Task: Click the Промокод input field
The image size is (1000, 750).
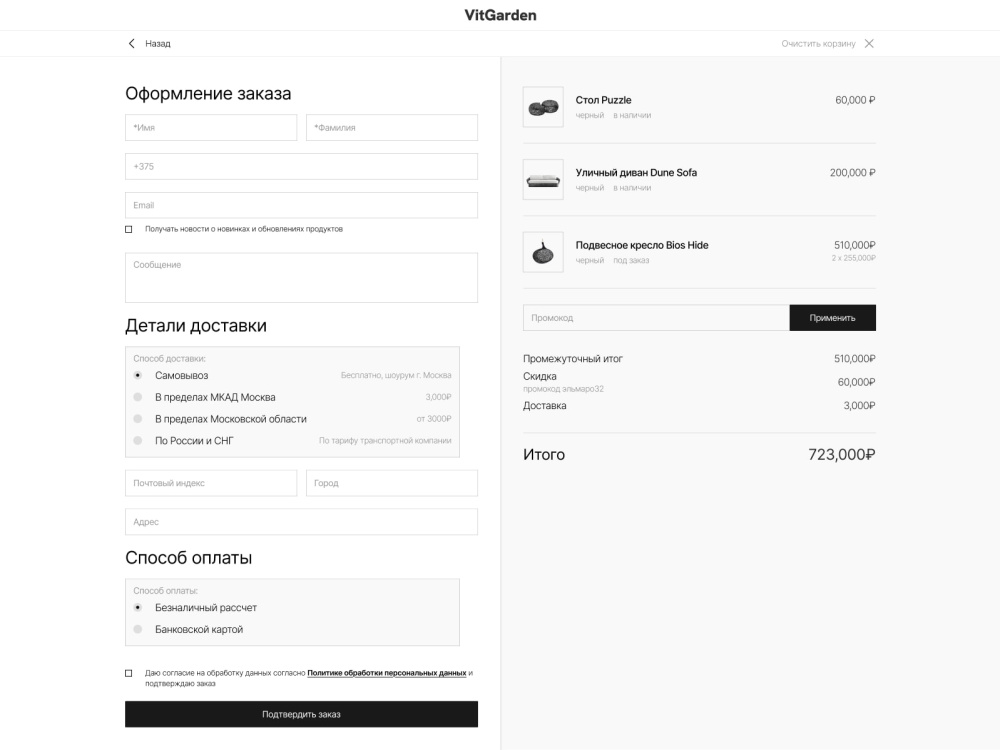Action: click(x=656, y=318)
